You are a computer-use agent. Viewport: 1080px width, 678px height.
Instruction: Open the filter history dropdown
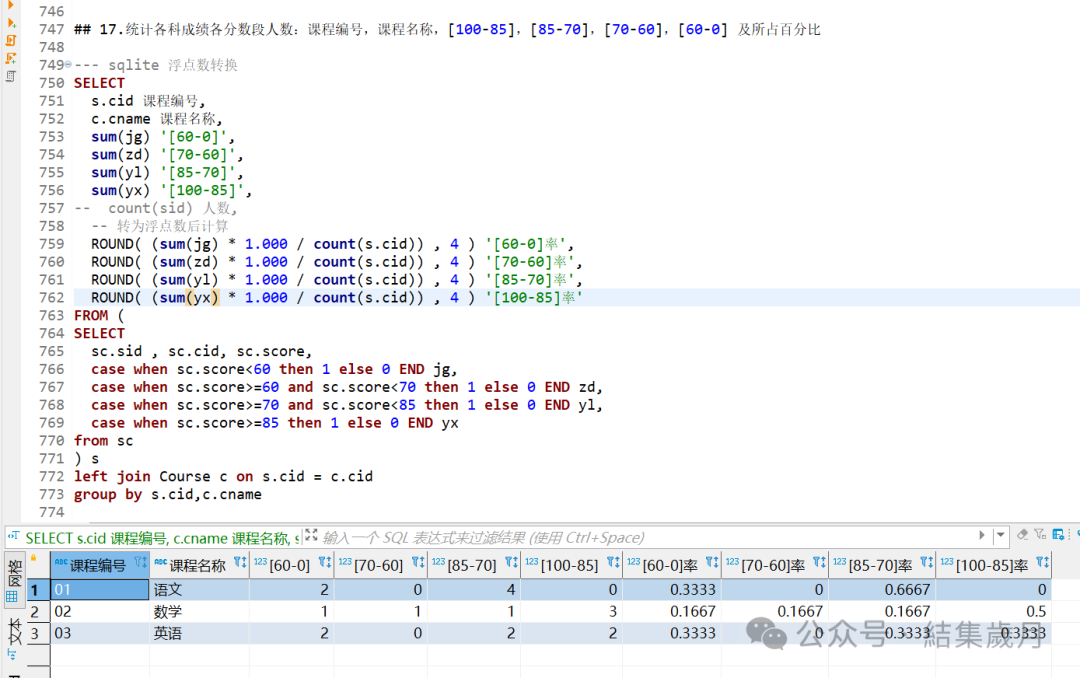[x=1001, y=535]
